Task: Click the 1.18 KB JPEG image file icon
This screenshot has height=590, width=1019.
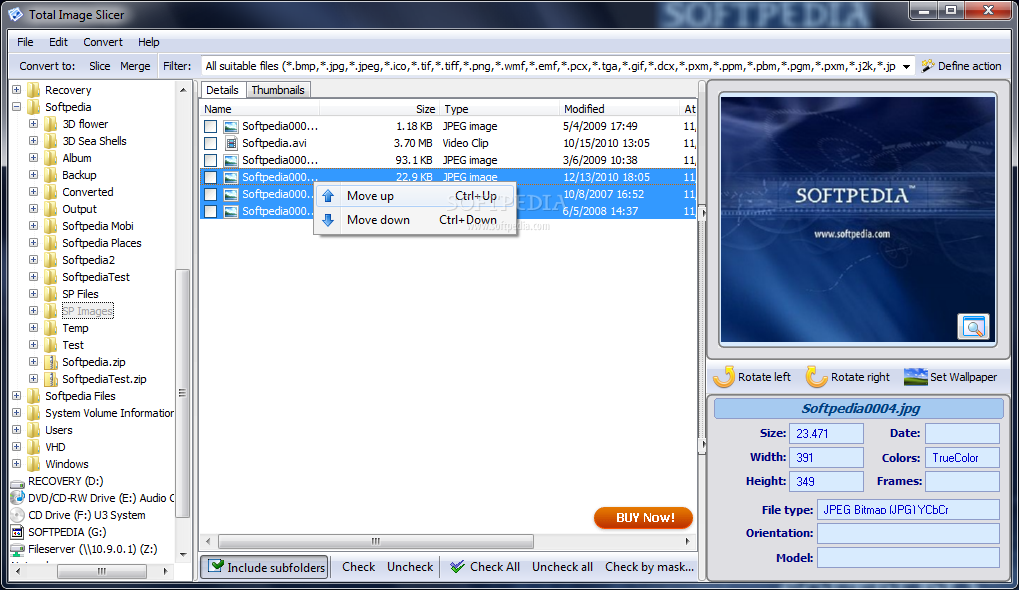Action: pyautogui.click(x=231, y=126)
